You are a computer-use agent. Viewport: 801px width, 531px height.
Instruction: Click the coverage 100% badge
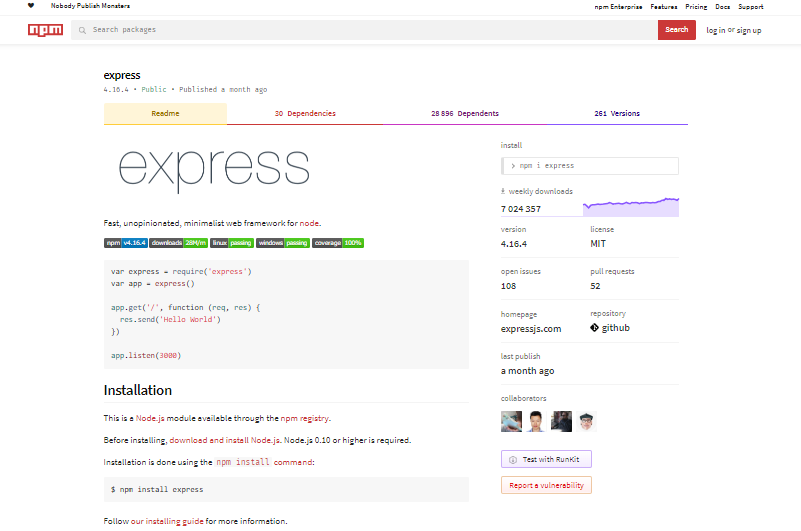coord(338,243)
